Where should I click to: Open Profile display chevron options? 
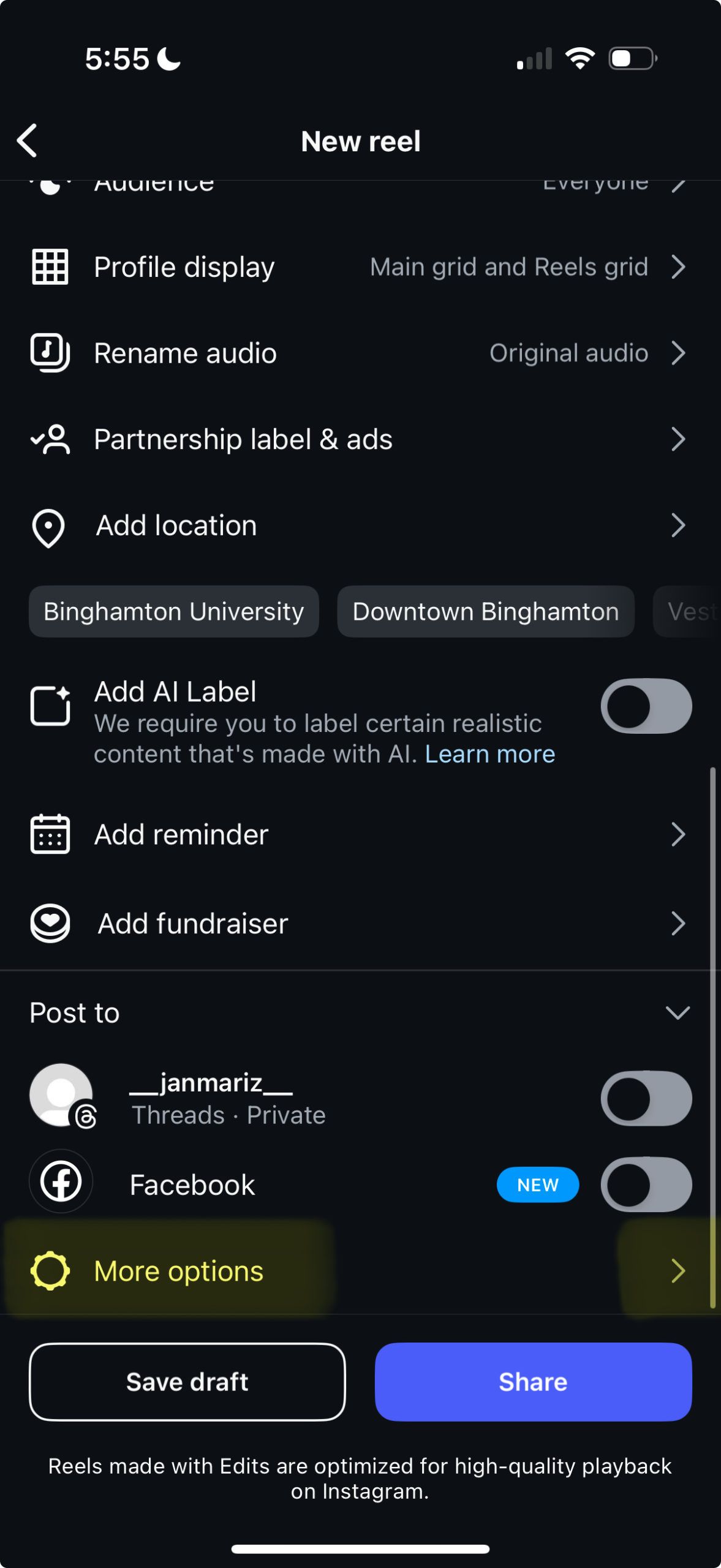click(x=678, y=267)
